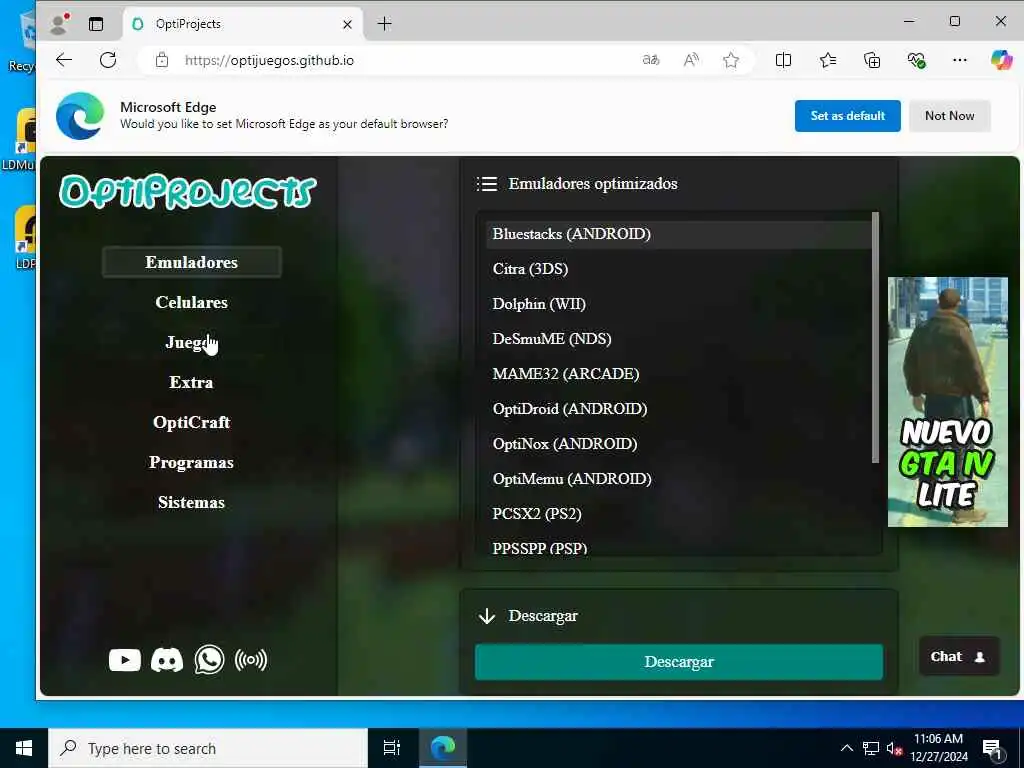Open the Programas section

click(x=191, y=462)
